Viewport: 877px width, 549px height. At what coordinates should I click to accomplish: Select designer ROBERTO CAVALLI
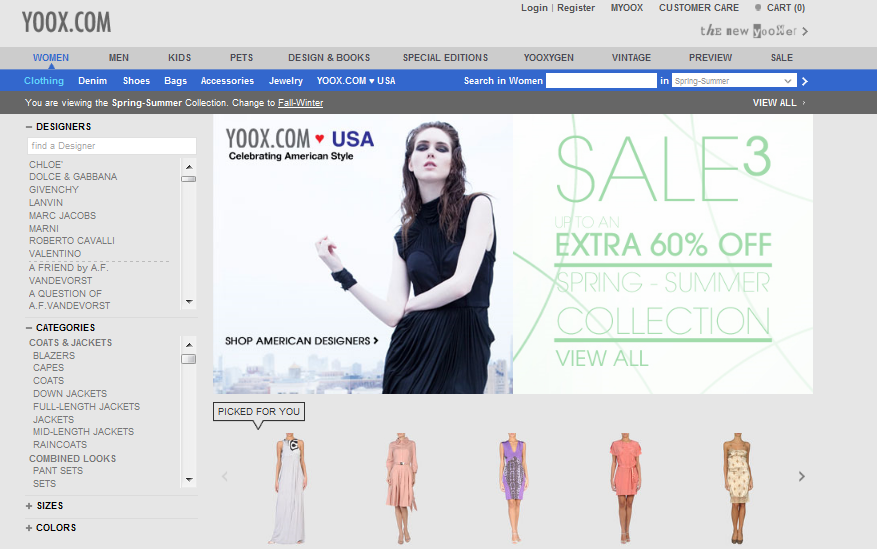(72, 241)
